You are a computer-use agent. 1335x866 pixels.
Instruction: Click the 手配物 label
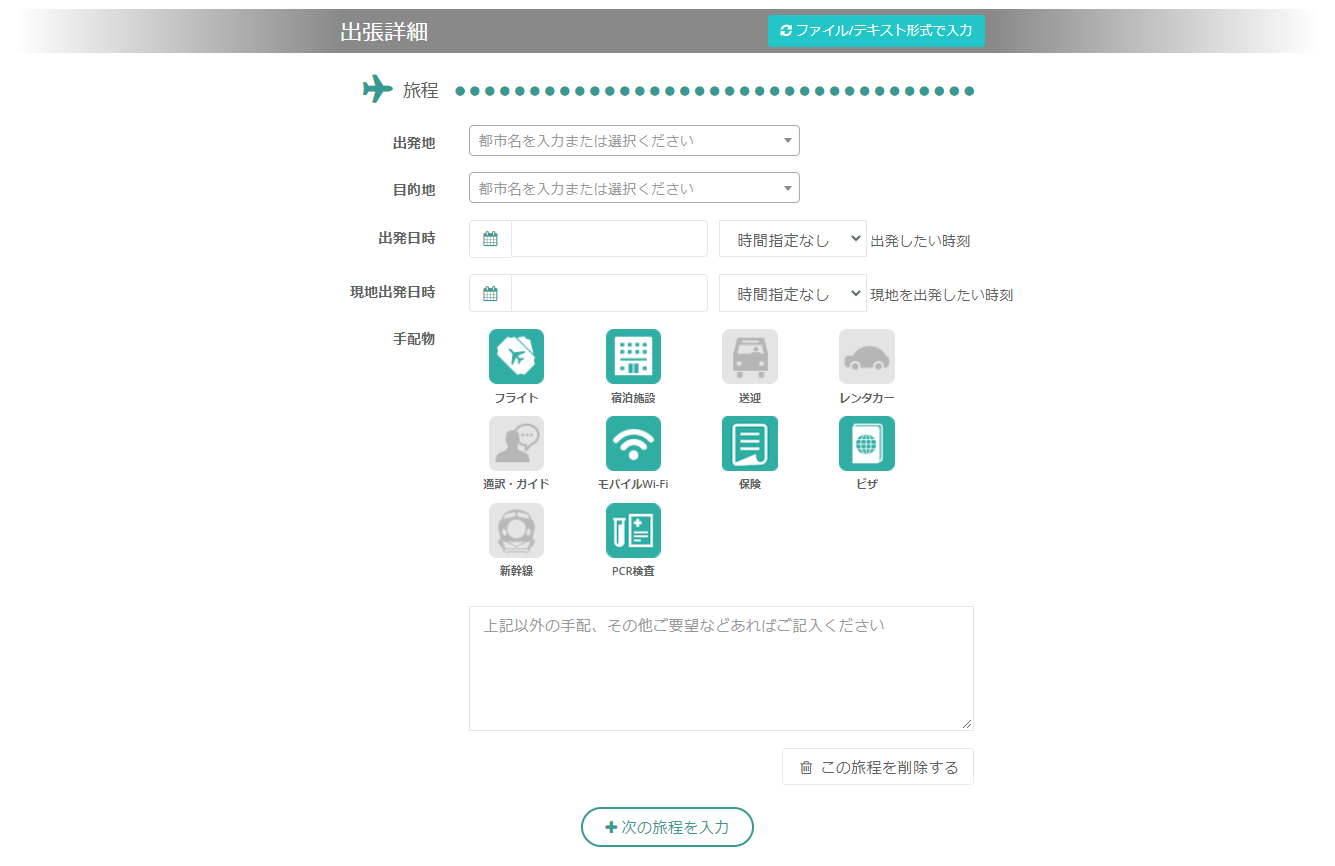414,339
